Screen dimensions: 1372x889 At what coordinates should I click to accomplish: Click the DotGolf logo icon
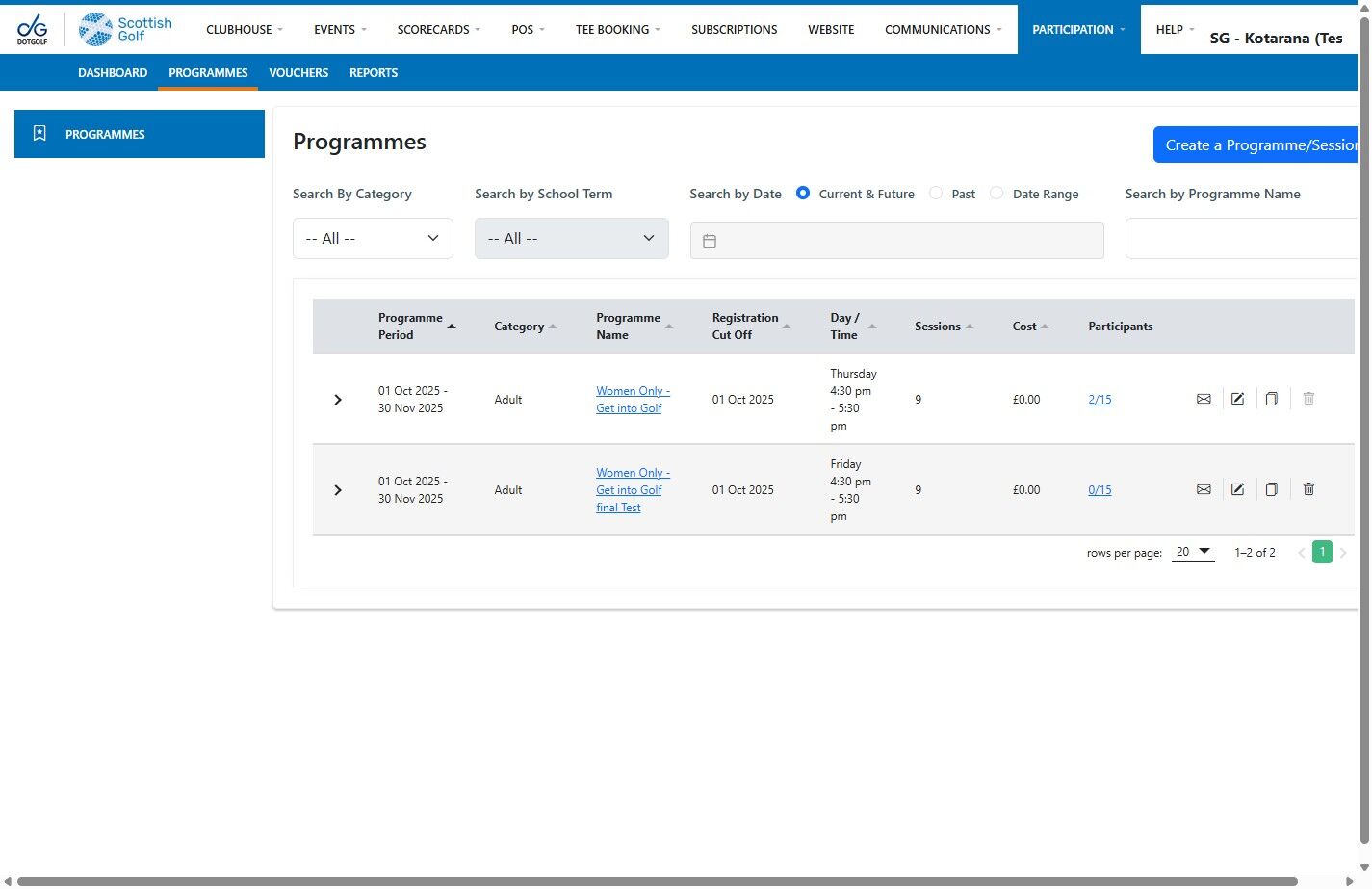tap(32, 29)
